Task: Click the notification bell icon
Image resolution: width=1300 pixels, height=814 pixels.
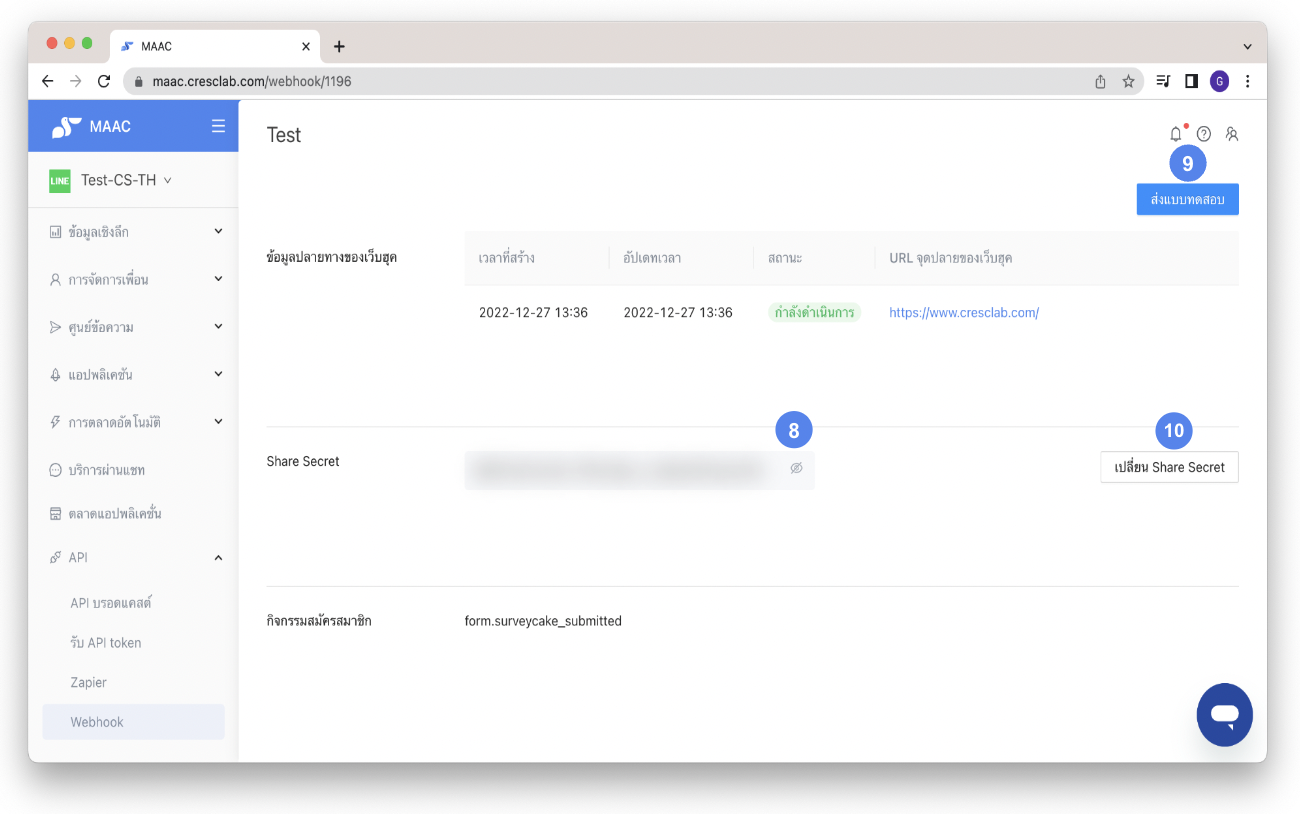Action: point(1176,134)
